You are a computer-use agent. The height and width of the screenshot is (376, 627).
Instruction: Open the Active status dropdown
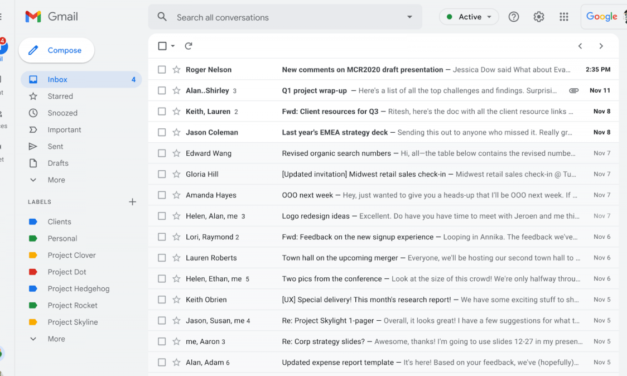click(469, 17)
